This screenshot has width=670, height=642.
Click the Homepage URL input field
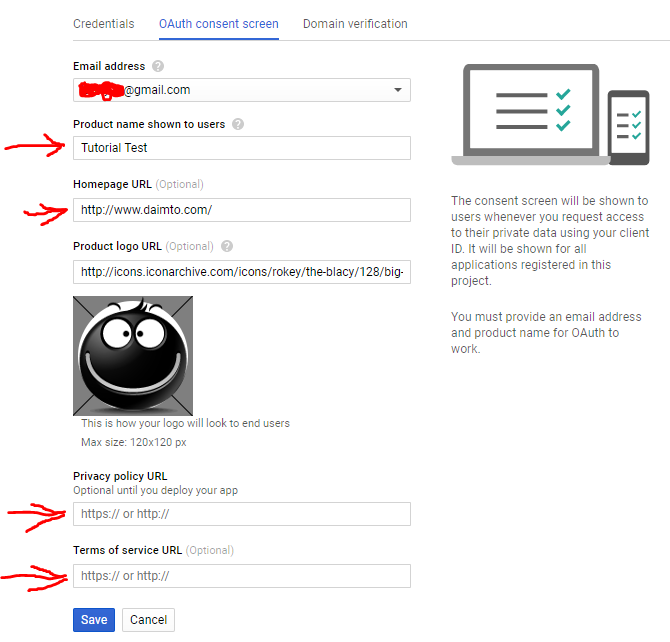[242, 210]
